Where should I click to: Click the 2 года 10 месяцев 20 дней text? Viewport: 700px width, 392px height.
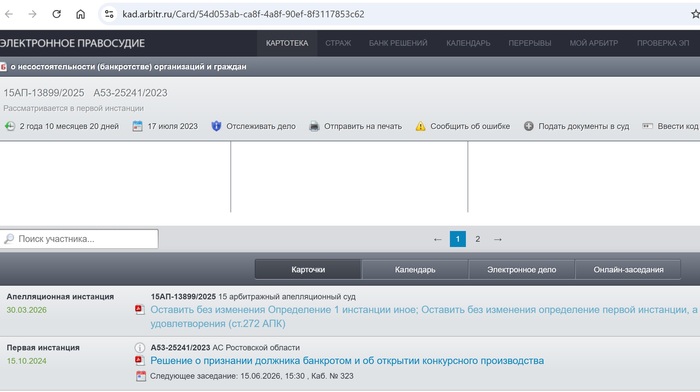[x=69, y=126]
